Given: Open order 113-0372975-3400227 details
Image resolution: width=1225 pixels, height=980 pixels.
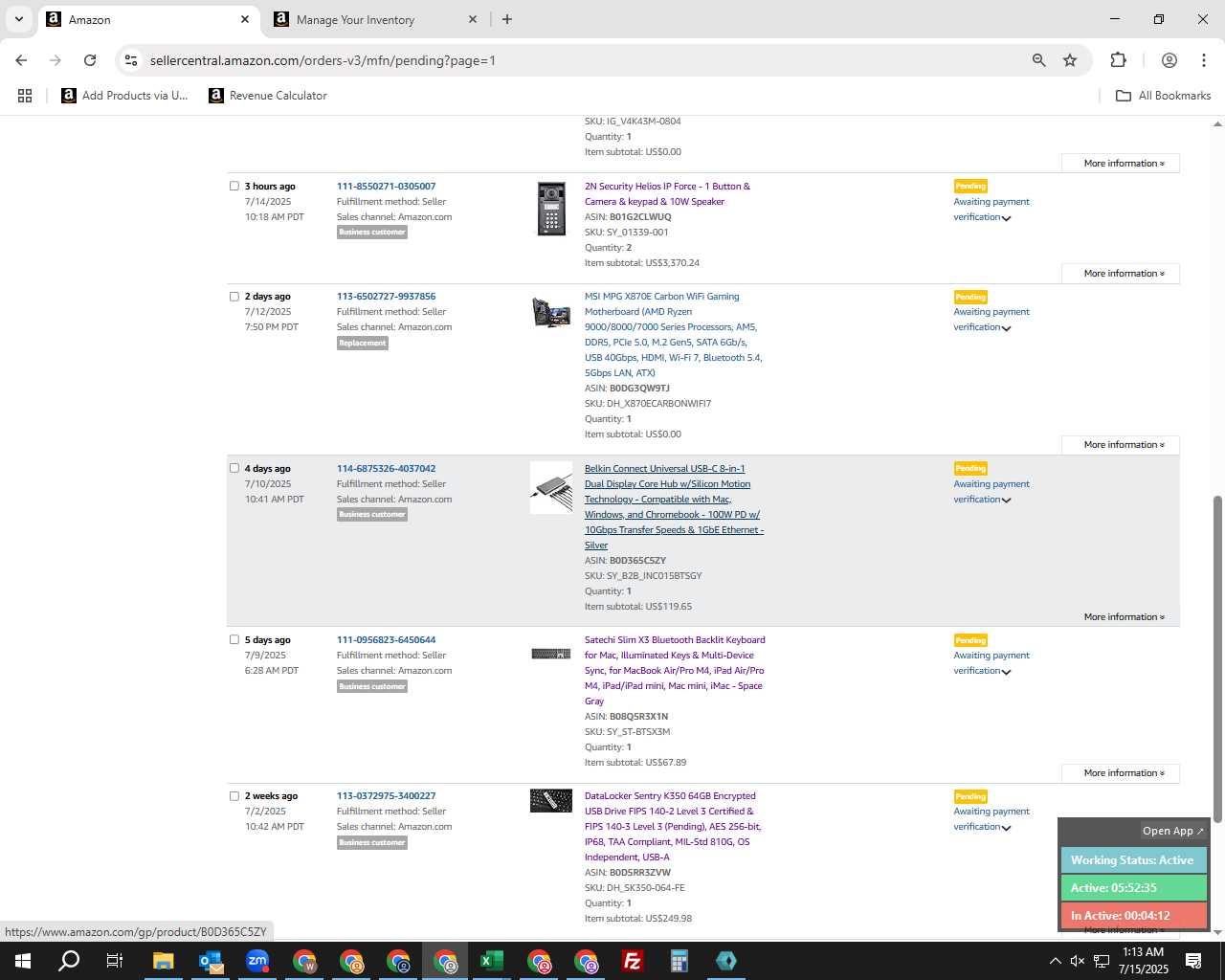Looking at the screenshot, I should [386, 796].
